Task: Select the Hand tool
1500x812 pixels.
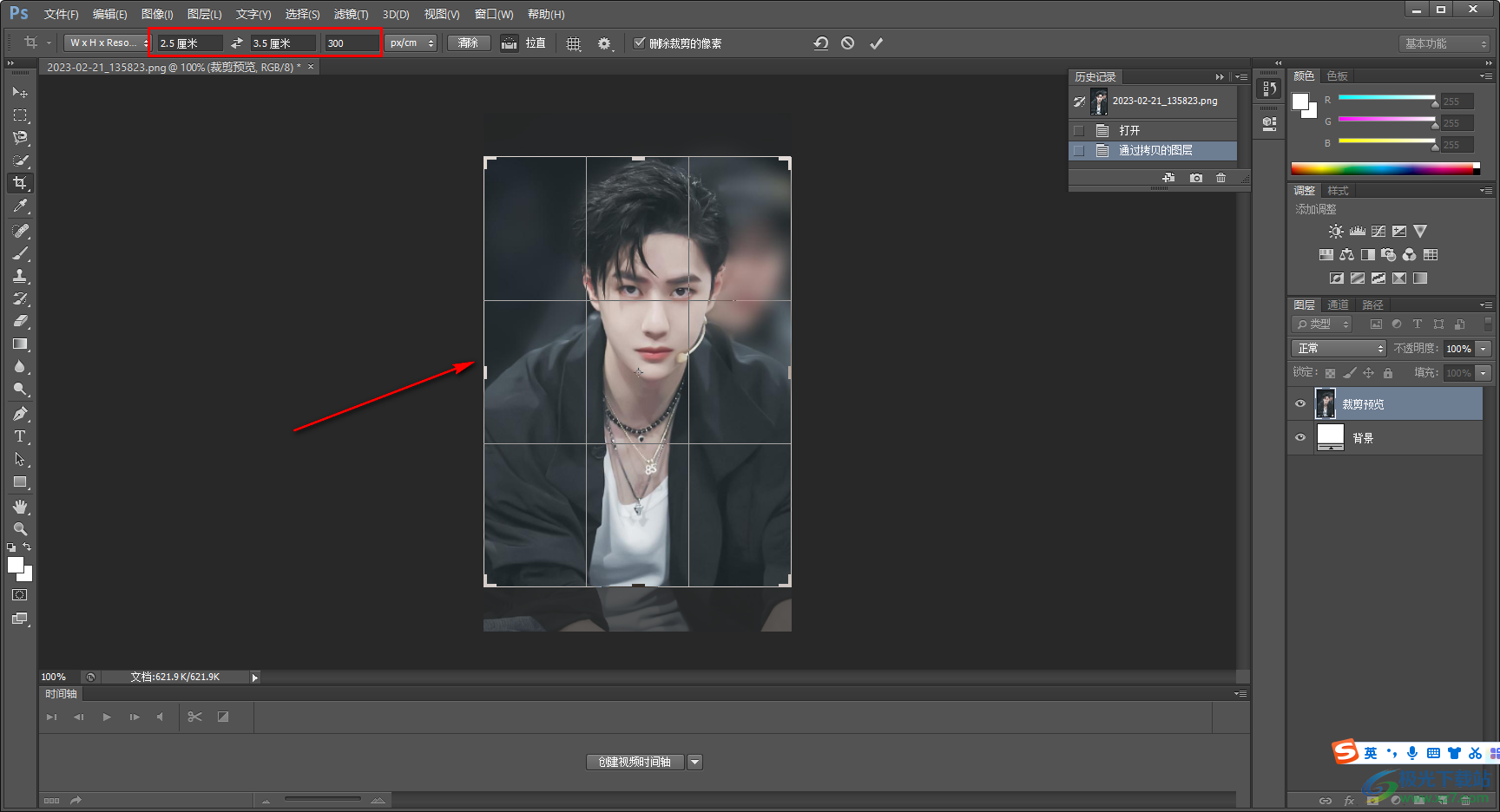Action: (x=20, y=507)
